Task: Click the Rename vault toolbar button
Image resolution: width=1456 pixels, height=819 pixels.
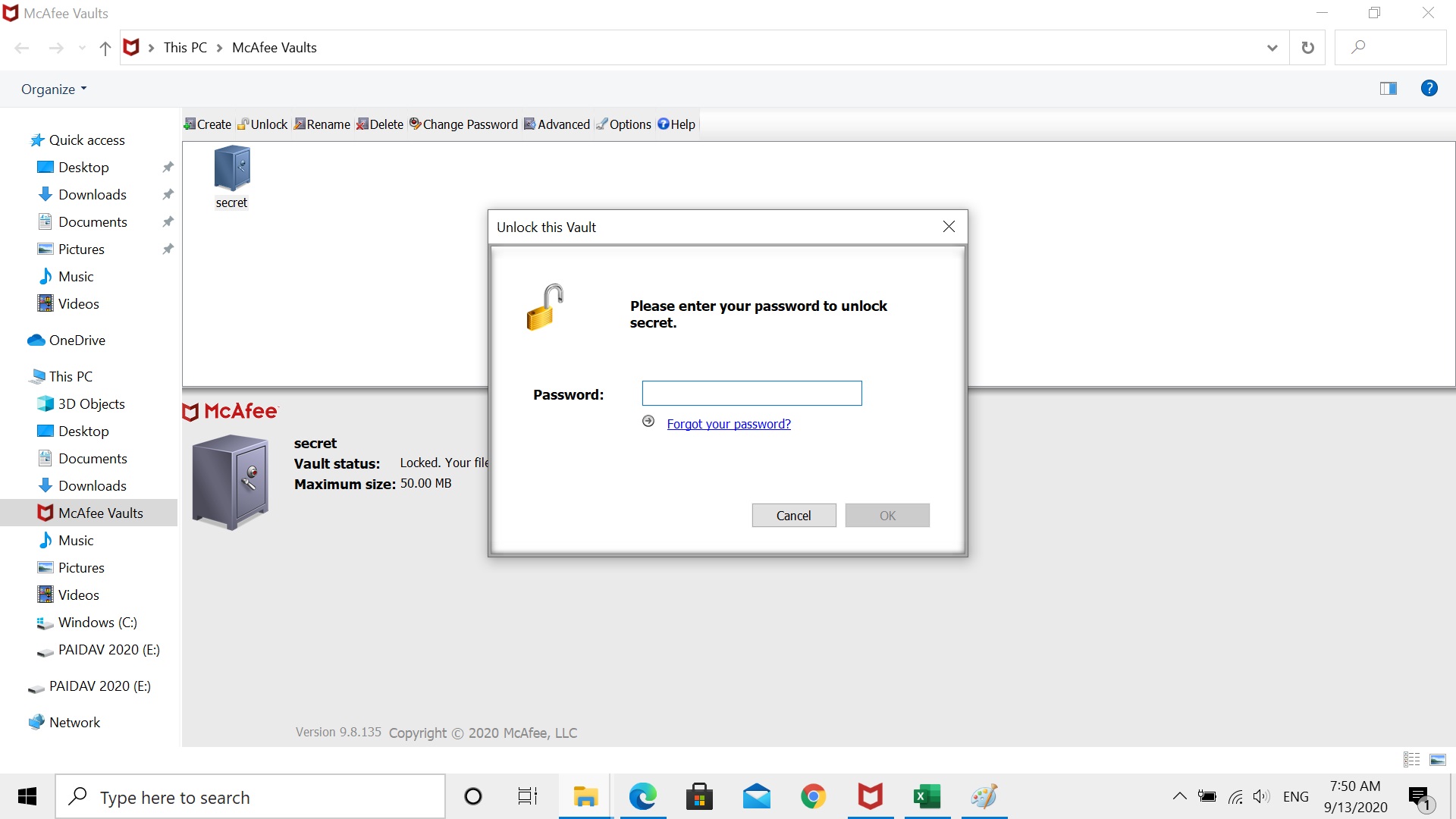Action: coord(322,124)
